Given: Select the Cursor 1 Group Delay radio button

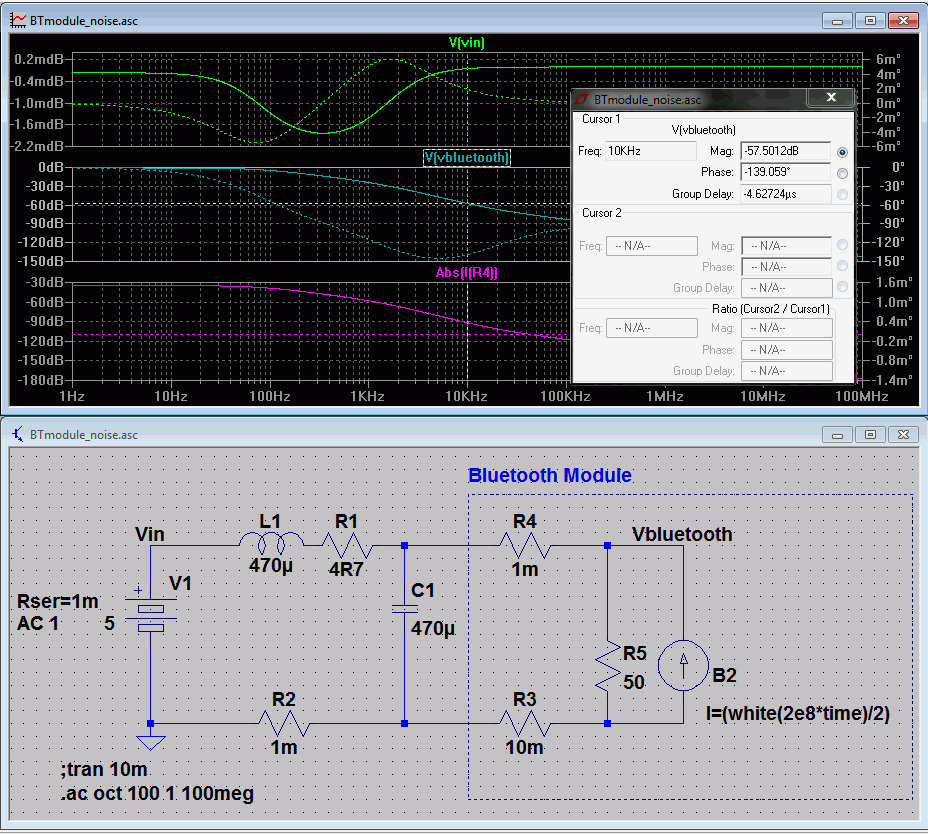Looking at the screenshot, I should tap(843, 194).
